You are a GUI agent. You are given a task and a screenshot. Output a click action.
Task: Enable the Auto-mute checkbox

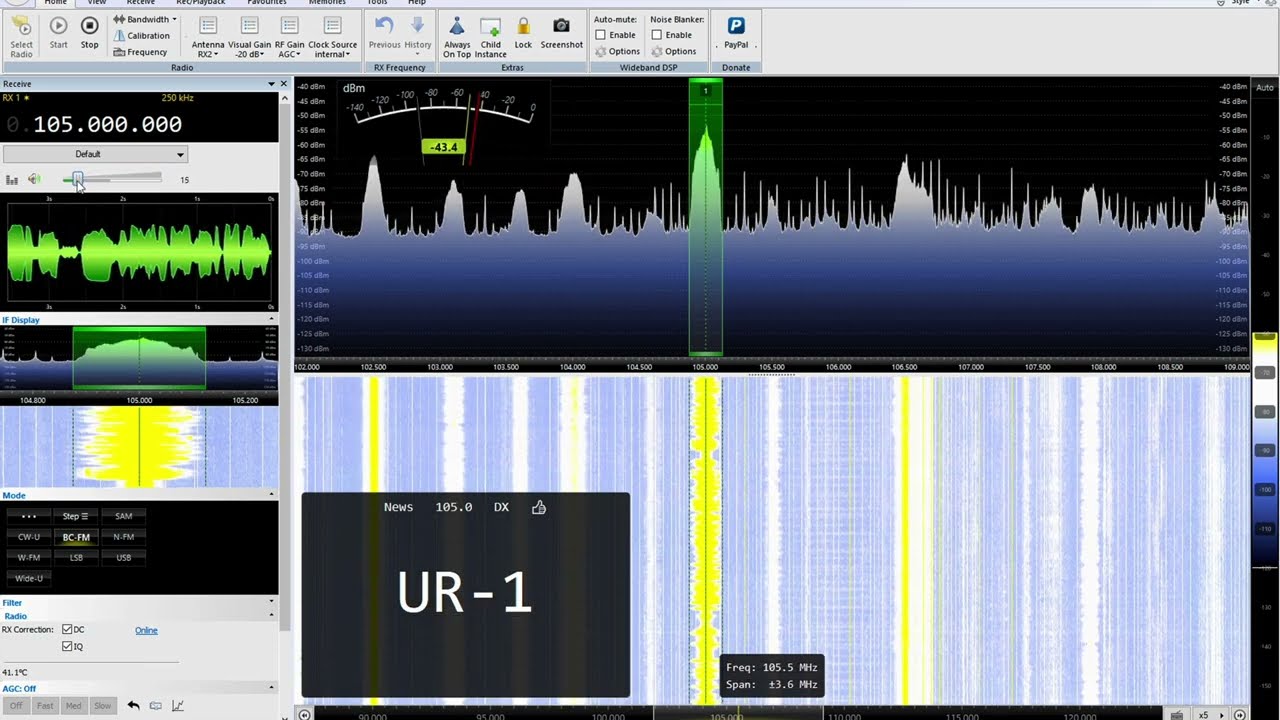[x=601, y=35]
